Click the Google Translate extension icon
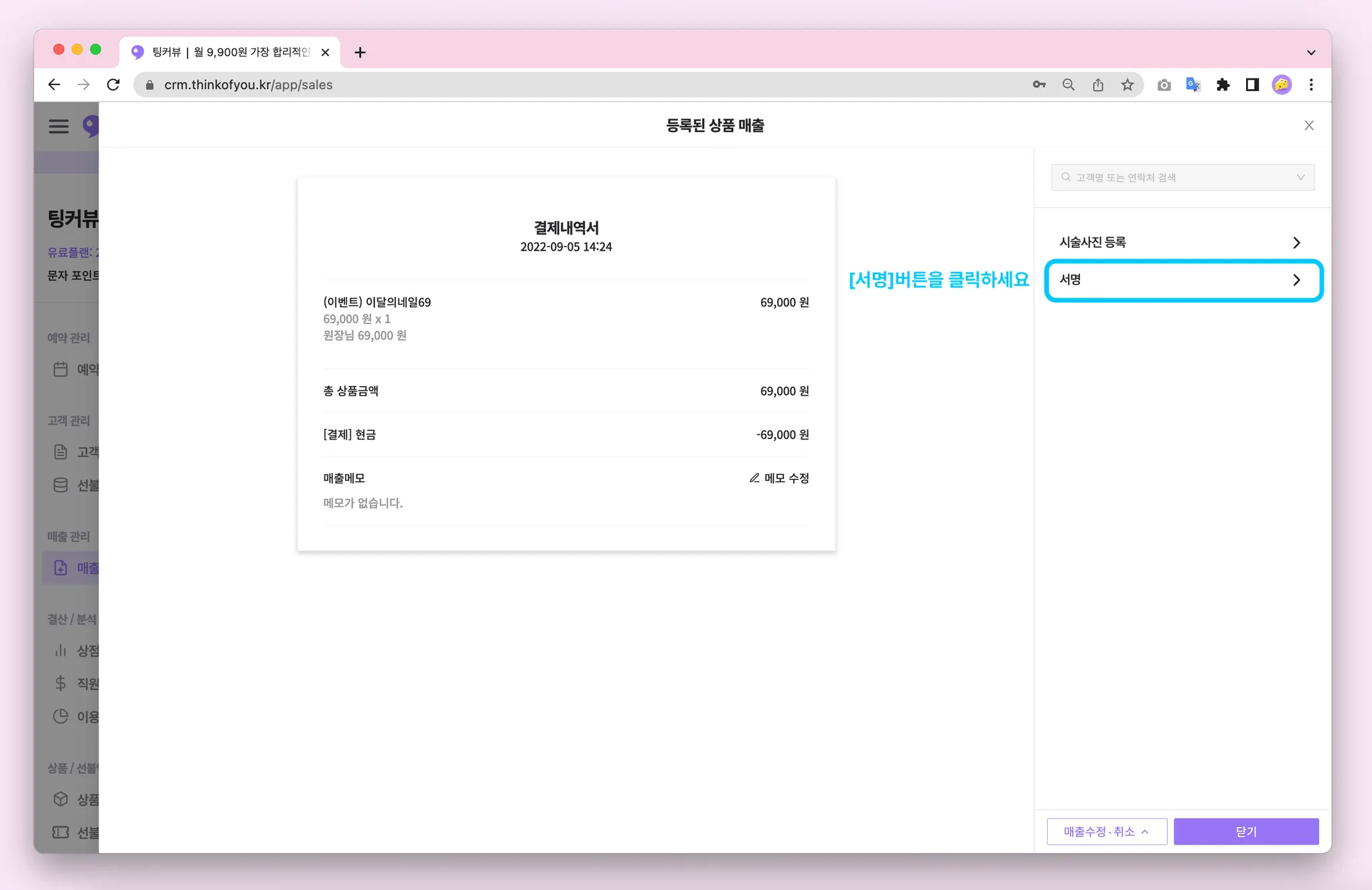This screenshot has width=1372, height=890. [x=1193, y=85]
